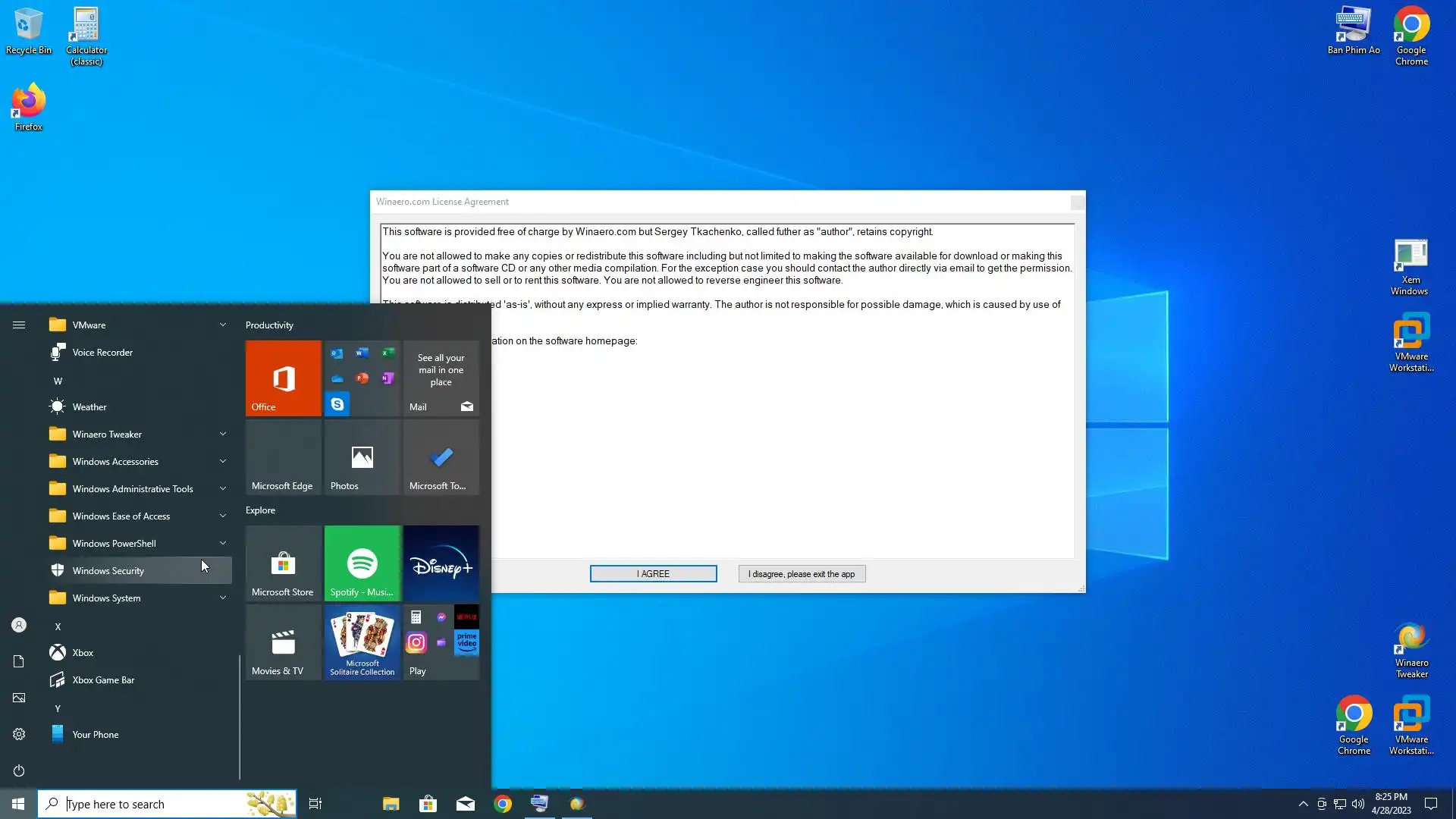Open File Explorer from the taskbar
1456x819 pixels.
pyautogui.click(x=391, y=804)
